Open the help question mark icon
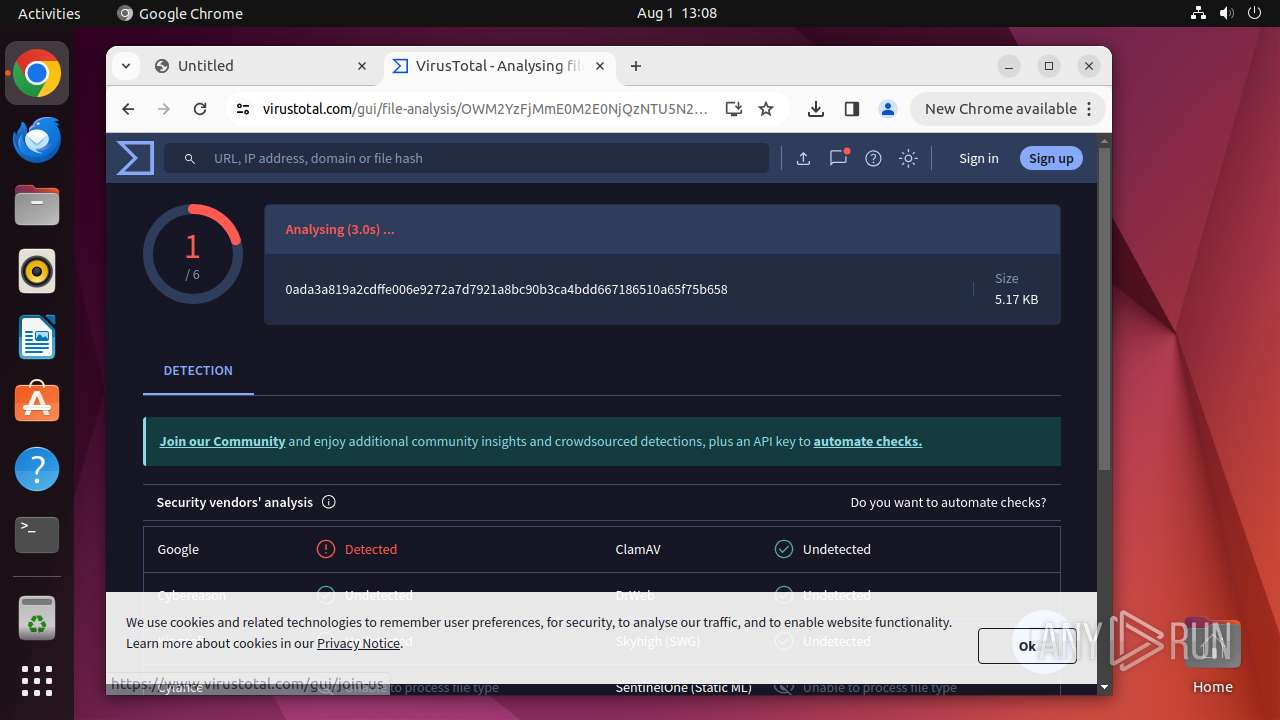The height and width of the screenshot is (720, 1280). [x=873, y=158]
